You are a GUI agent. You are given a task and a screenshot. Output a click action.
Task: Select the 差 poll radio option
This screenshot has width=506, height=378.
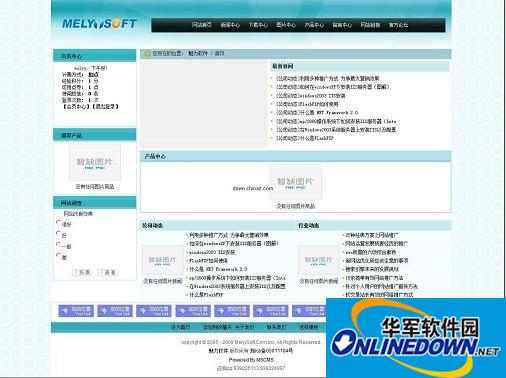point(59,255)
